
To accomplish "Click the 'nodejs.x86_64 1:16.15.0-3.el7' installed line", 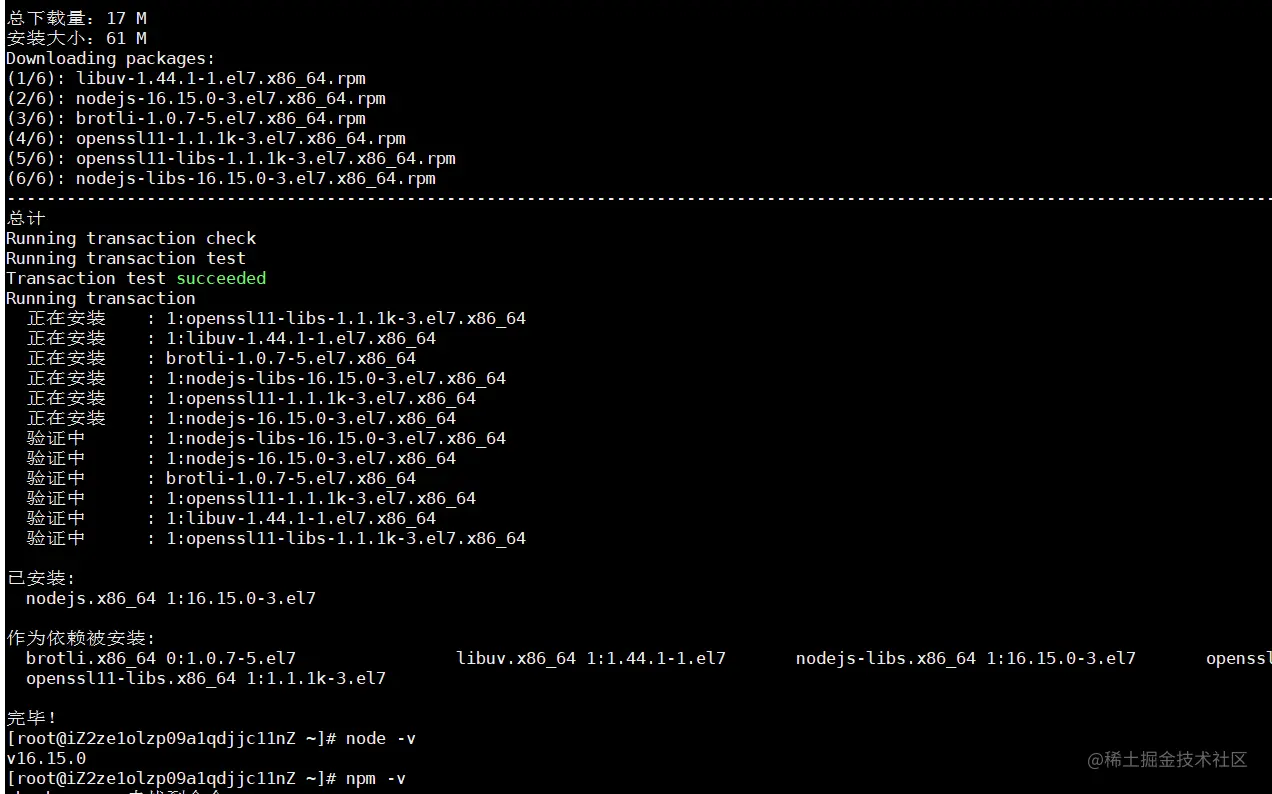I will 170,598.
